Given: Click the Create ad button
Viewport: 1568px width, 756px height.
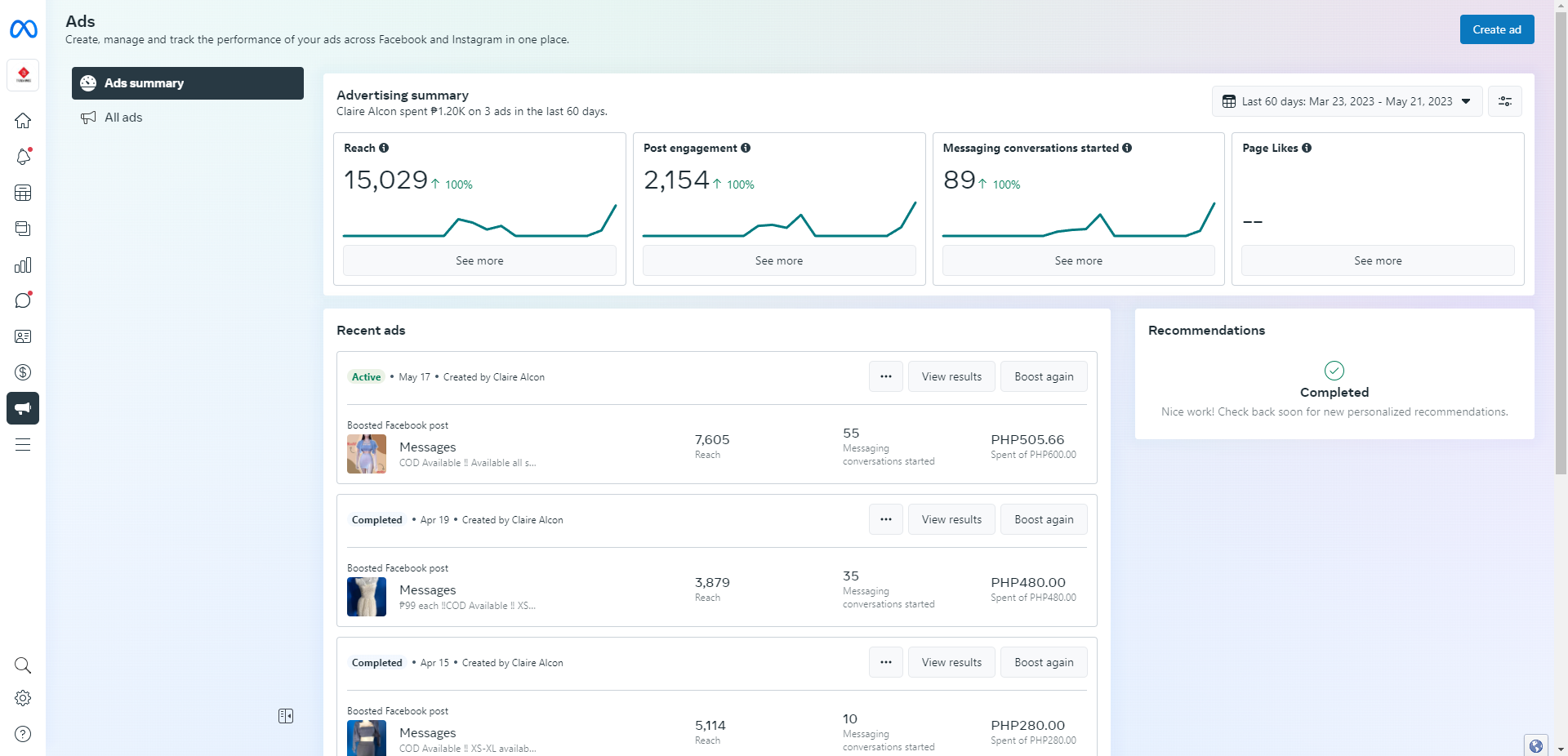Looking at the screenshot, I should [1496, 29].
